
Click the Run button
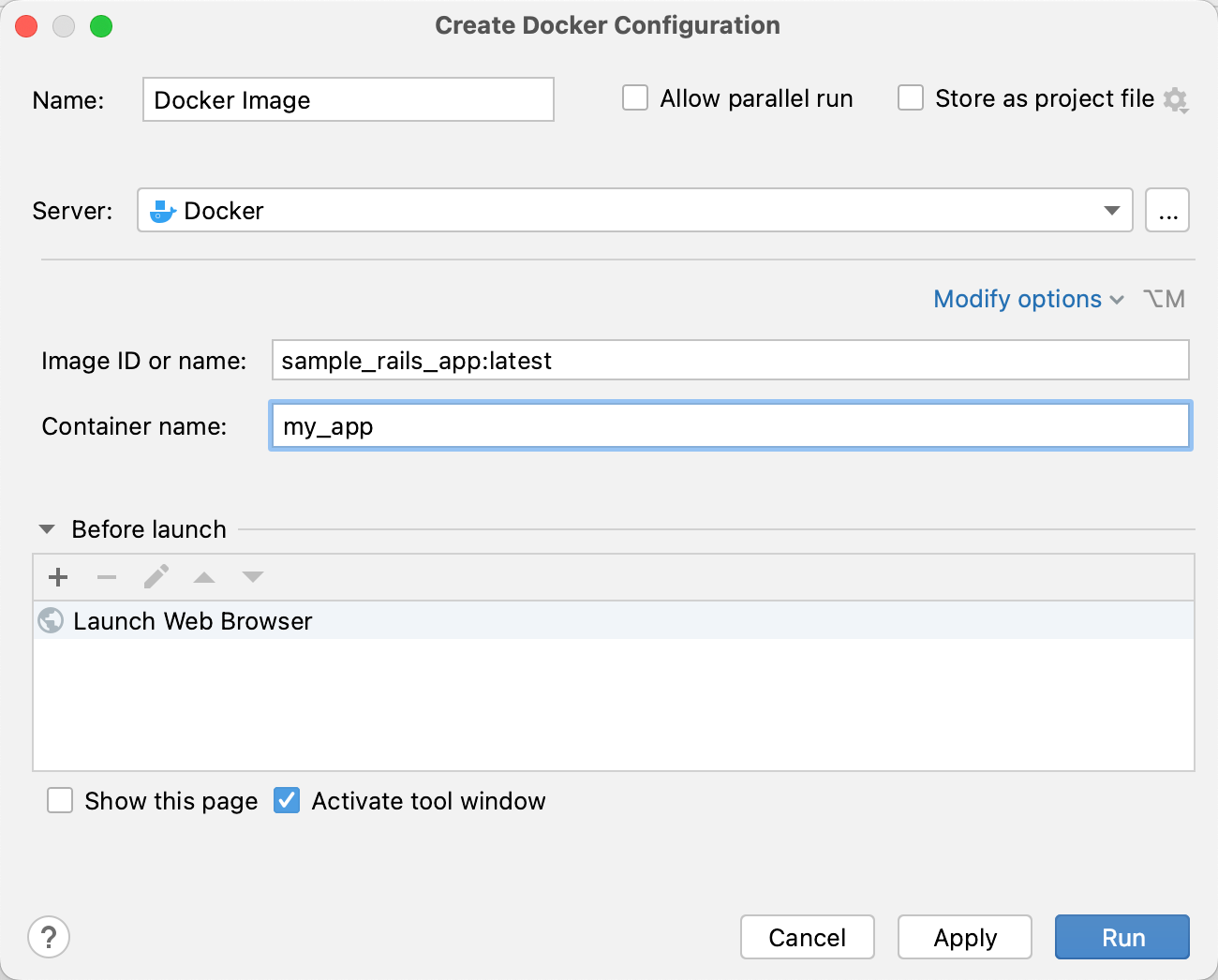tap(1121, 937)
